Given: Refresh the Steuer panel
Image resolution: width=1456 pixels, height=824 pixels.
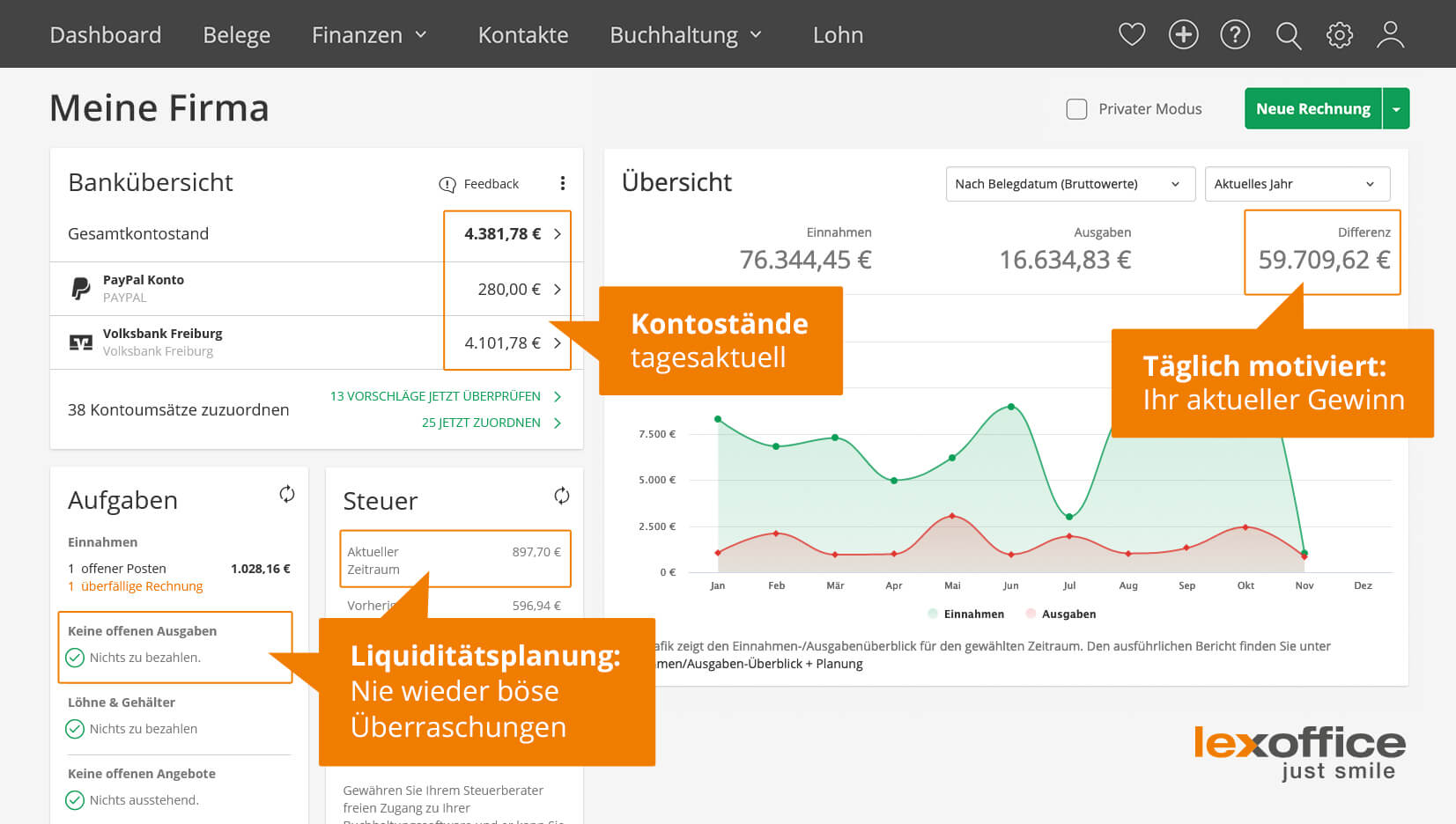Looking at the screenshot, I should point(561,496).
